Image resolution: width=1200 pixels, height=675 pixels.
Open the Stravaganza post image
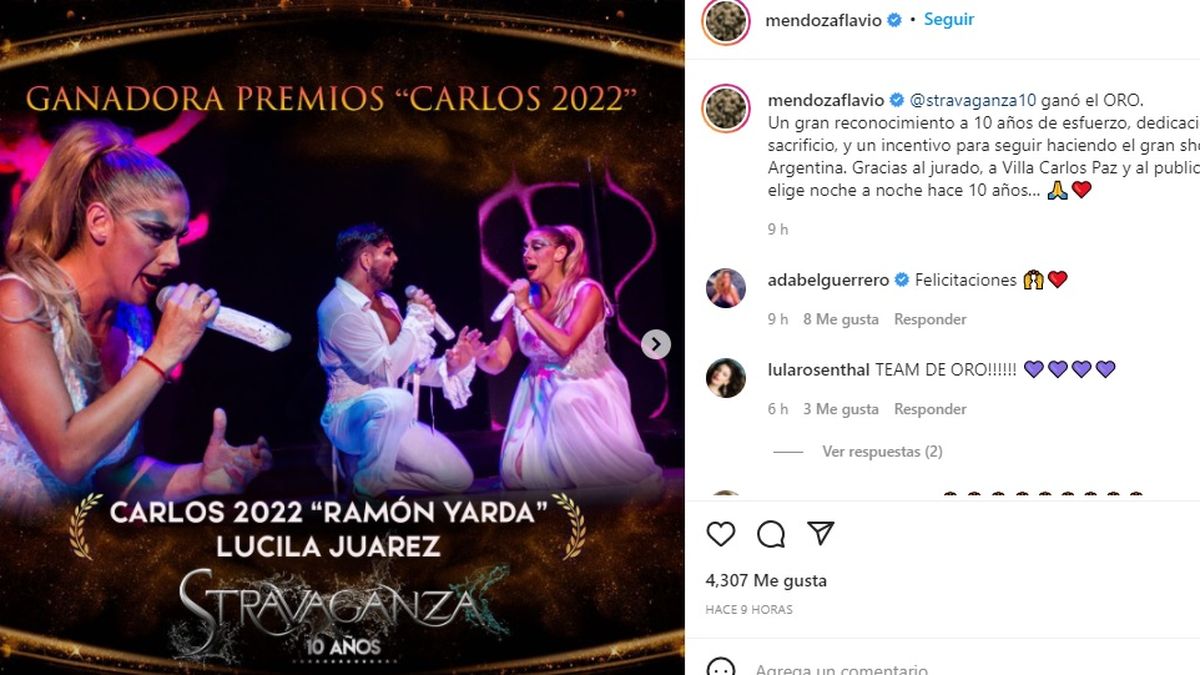click(x=342, y=337)
